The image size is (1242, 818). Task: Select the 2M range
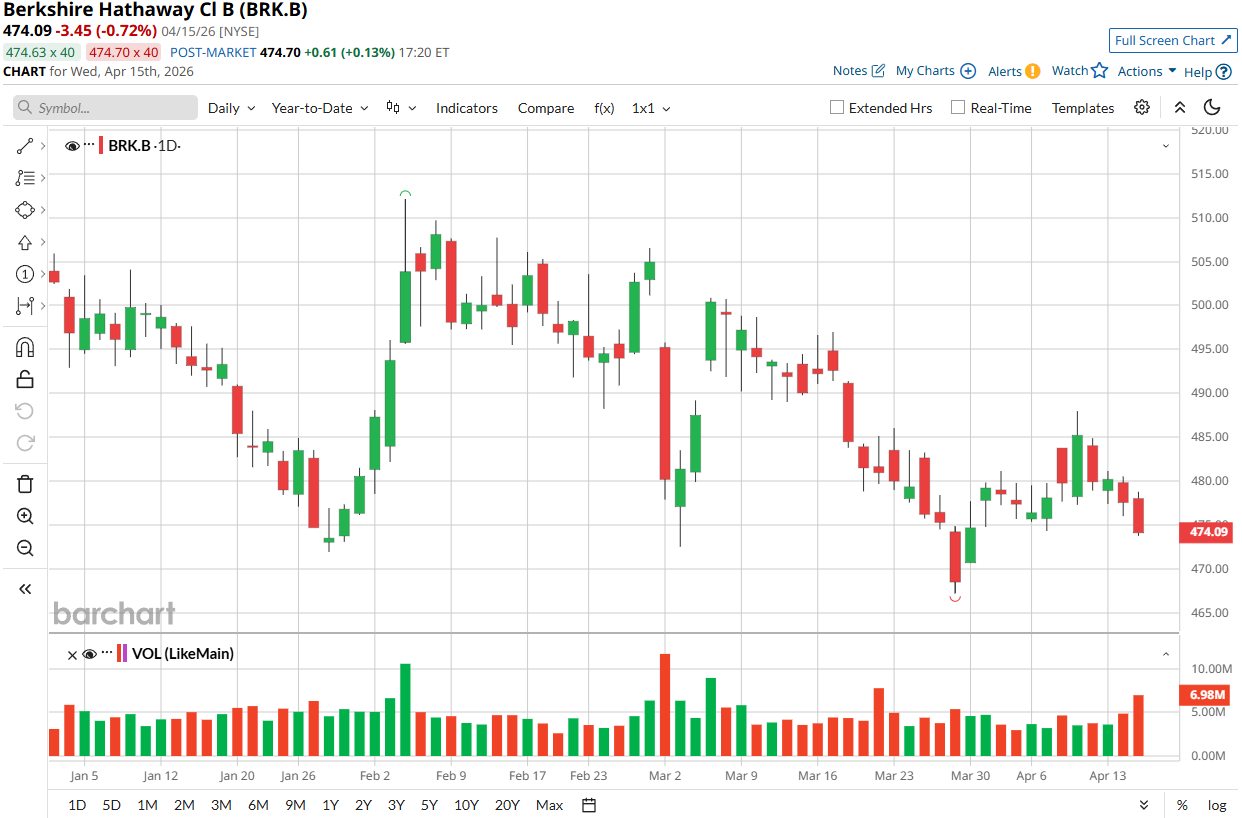(x=184, y=805)
